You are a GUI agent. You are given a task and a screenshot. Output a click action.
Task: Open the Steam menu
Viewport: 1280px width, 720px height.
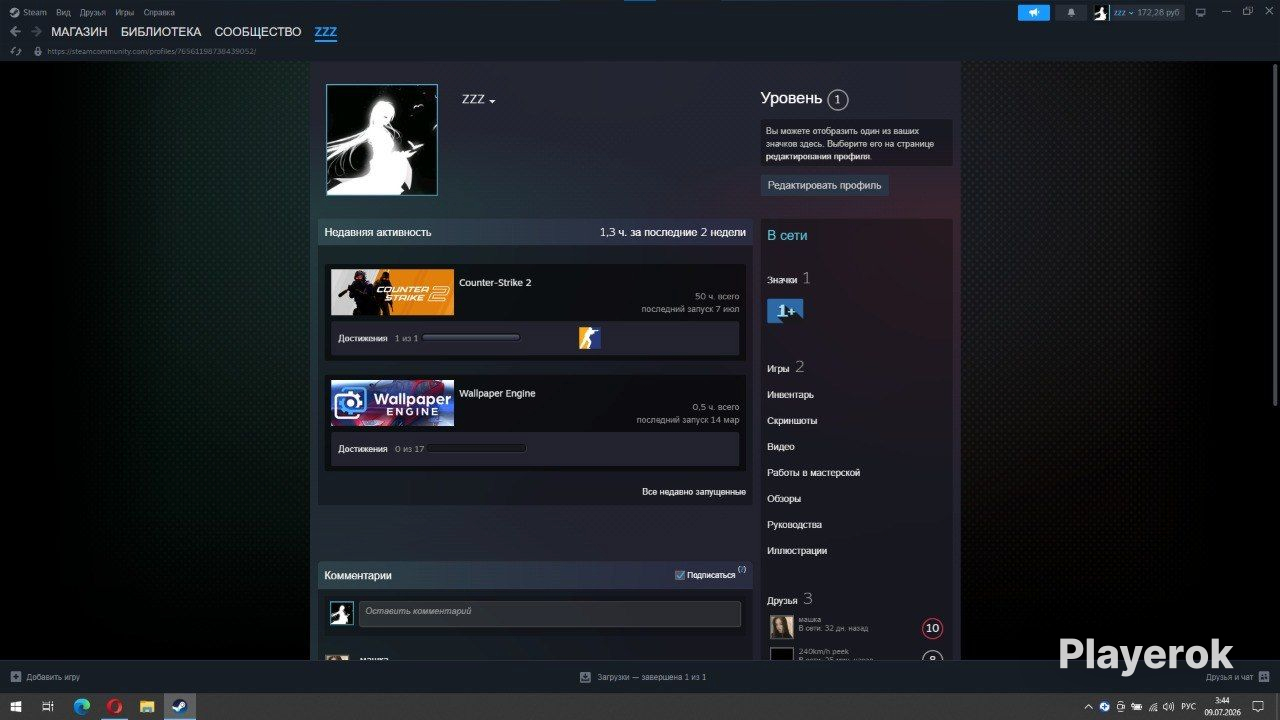pyautogui.click(x=35, y=13)
